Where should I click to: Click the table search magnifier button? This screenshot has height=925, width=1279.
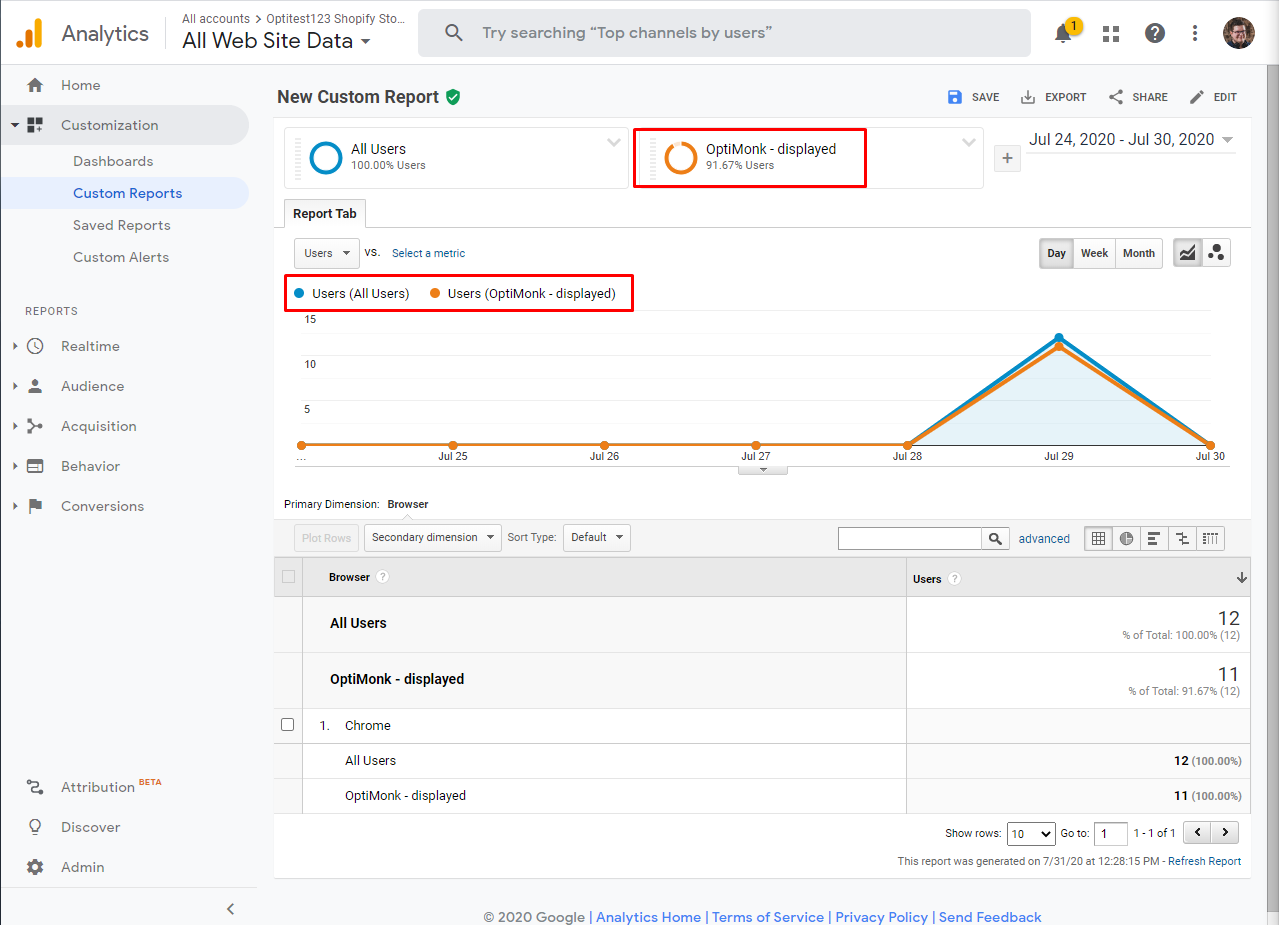point(995,538)
